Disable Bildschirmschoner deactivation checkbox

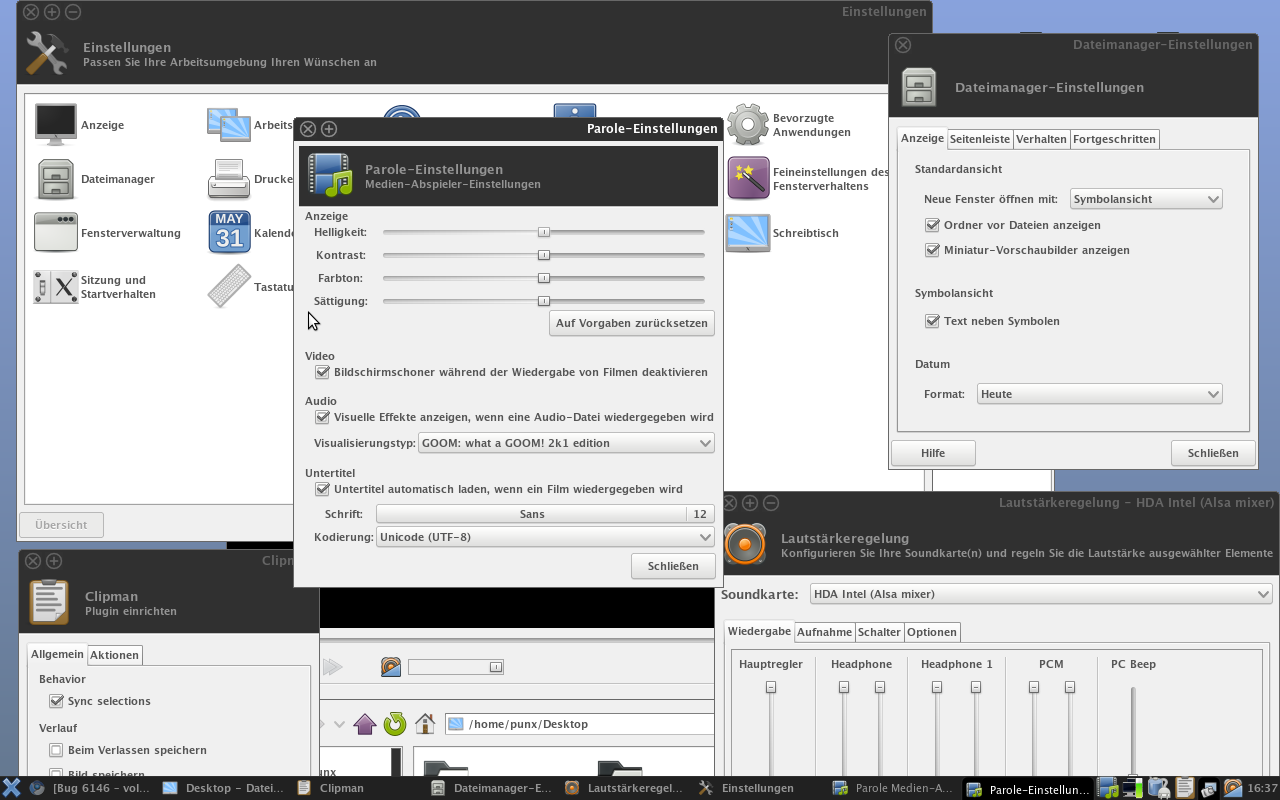point(323,372)
